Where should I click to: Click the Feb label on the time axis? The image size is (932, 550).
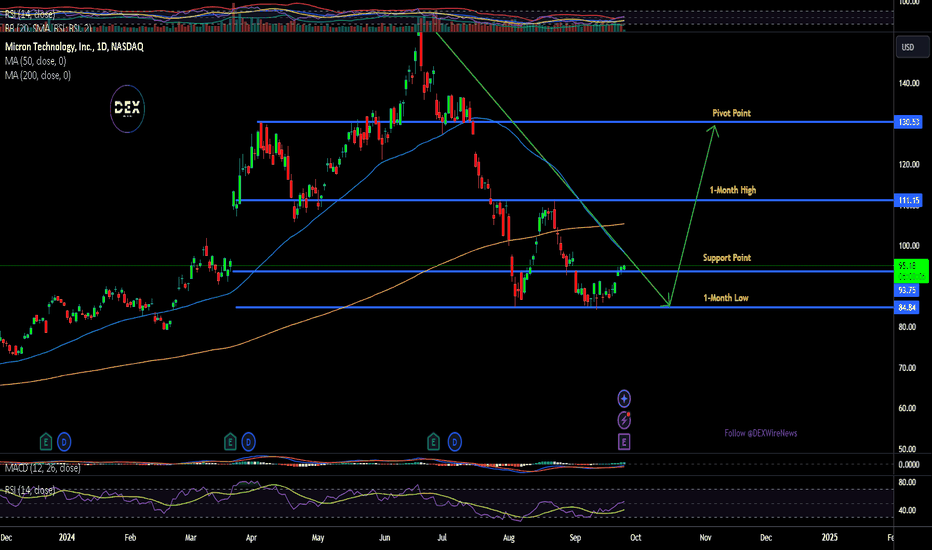[x=130, y=538]
